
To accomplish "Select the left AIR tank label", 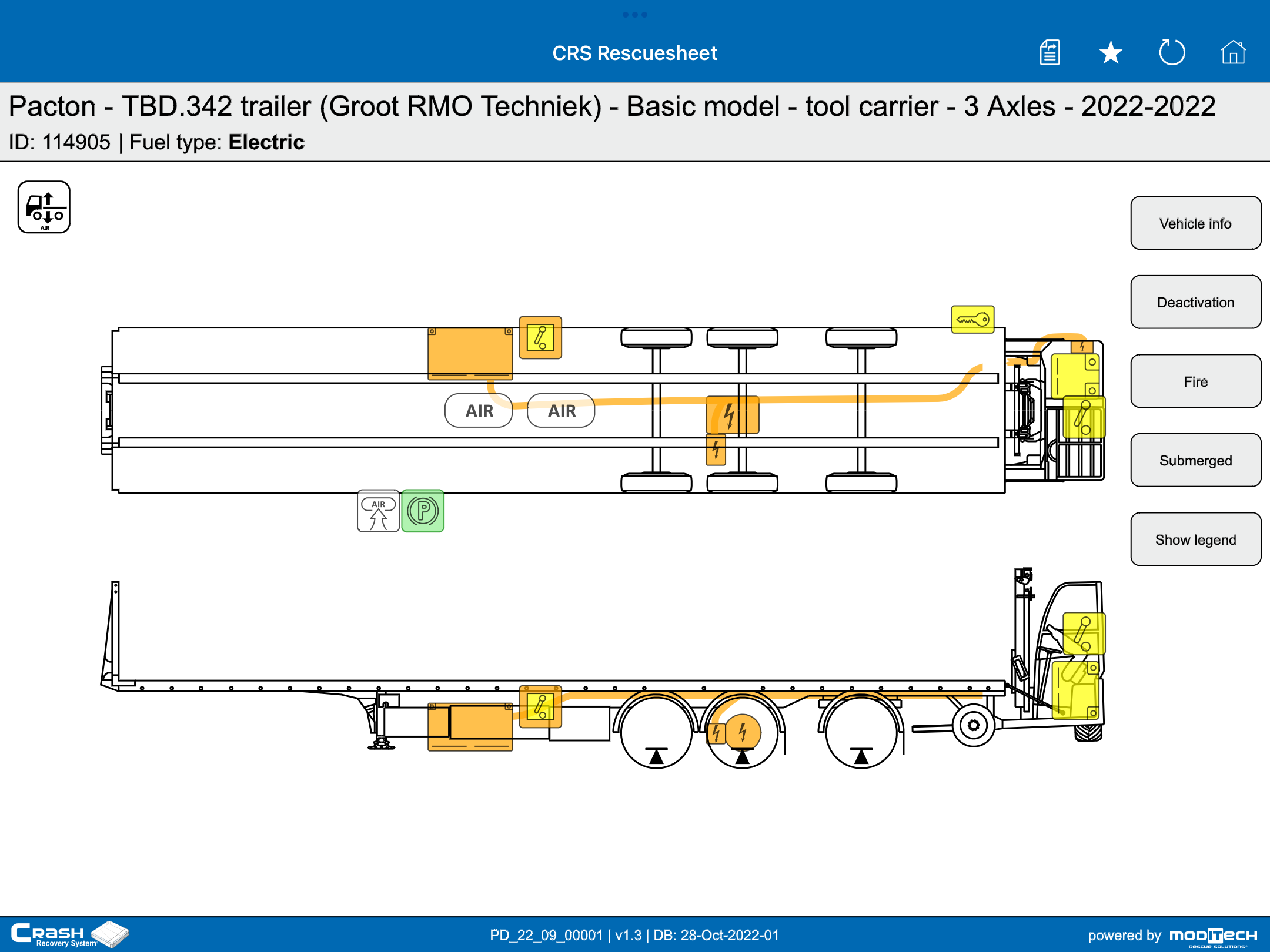I will click(x=479, y=411).
